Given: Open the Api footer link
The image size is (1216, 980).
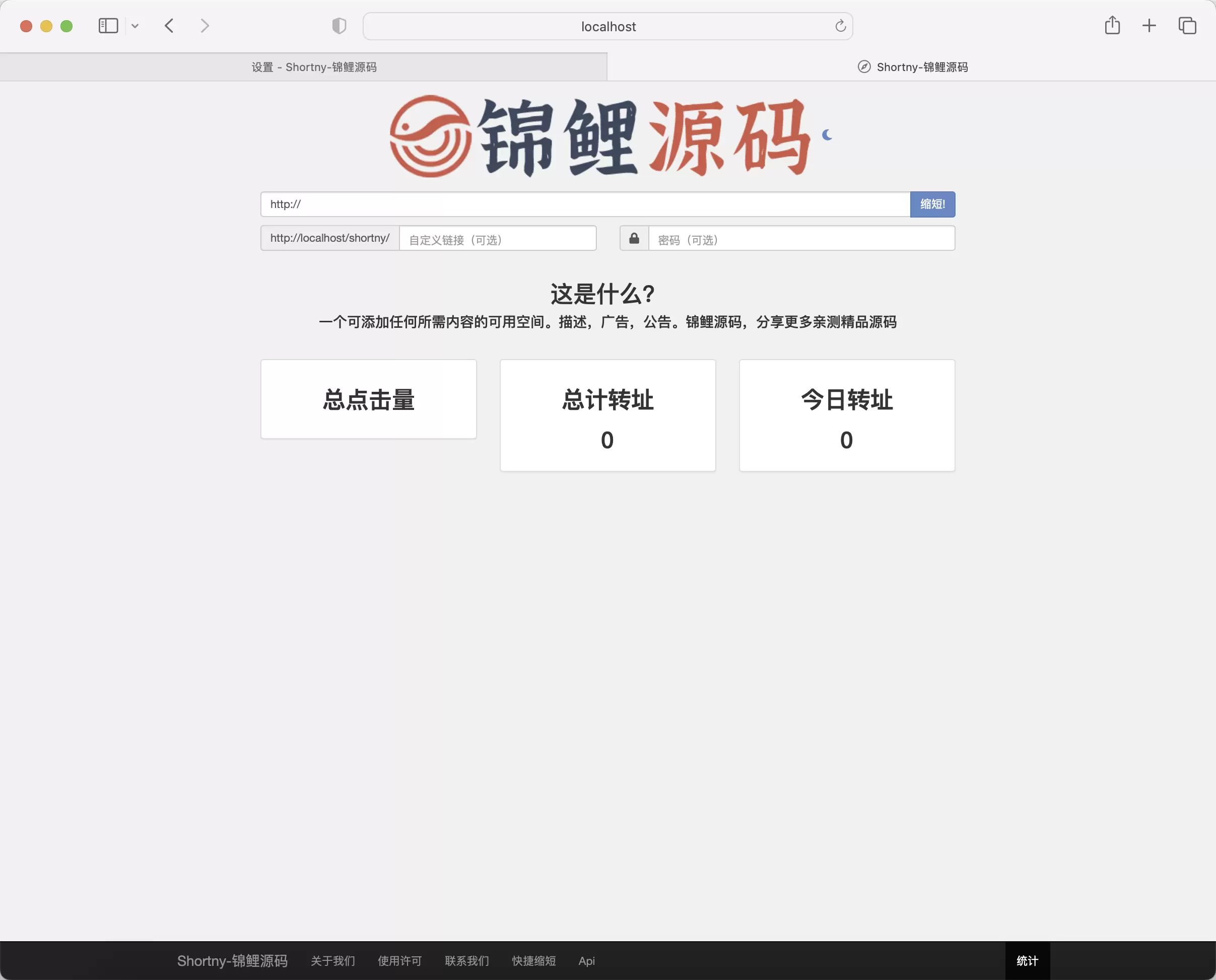Looking at the screenshot, I should [586, 961].
